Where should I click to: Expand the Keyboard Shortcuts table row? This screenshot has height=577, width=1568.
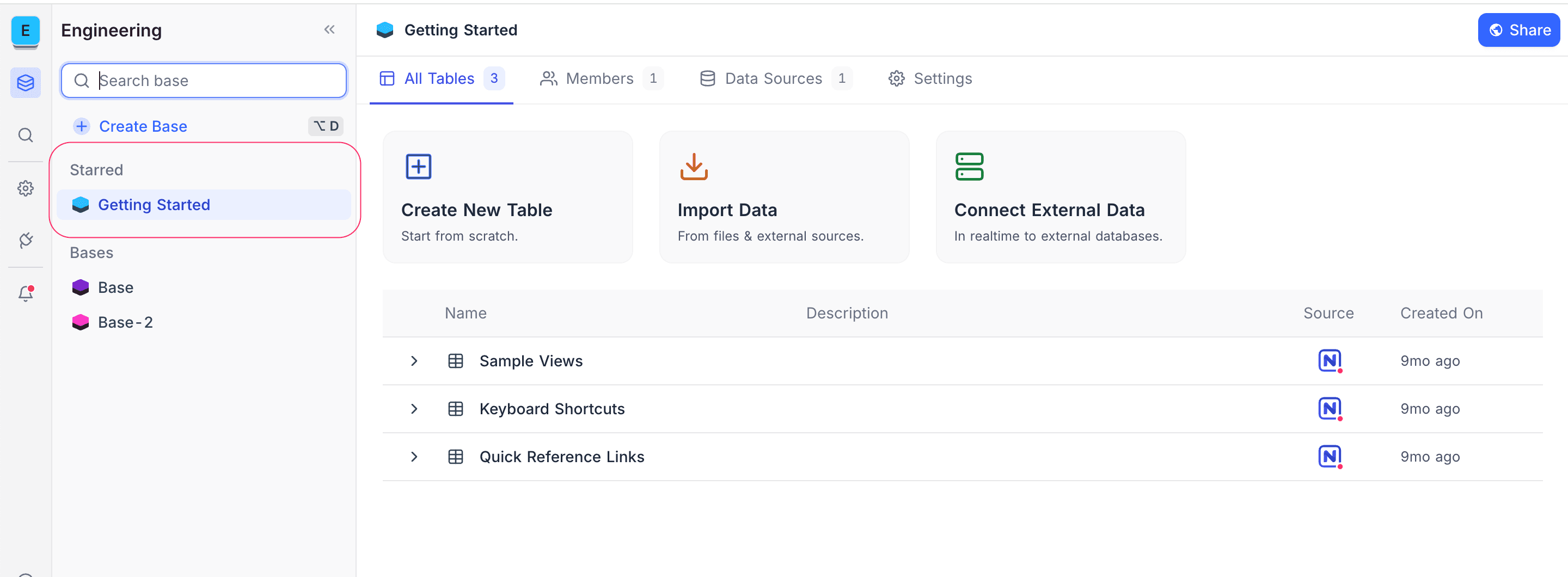coord(414,409)
